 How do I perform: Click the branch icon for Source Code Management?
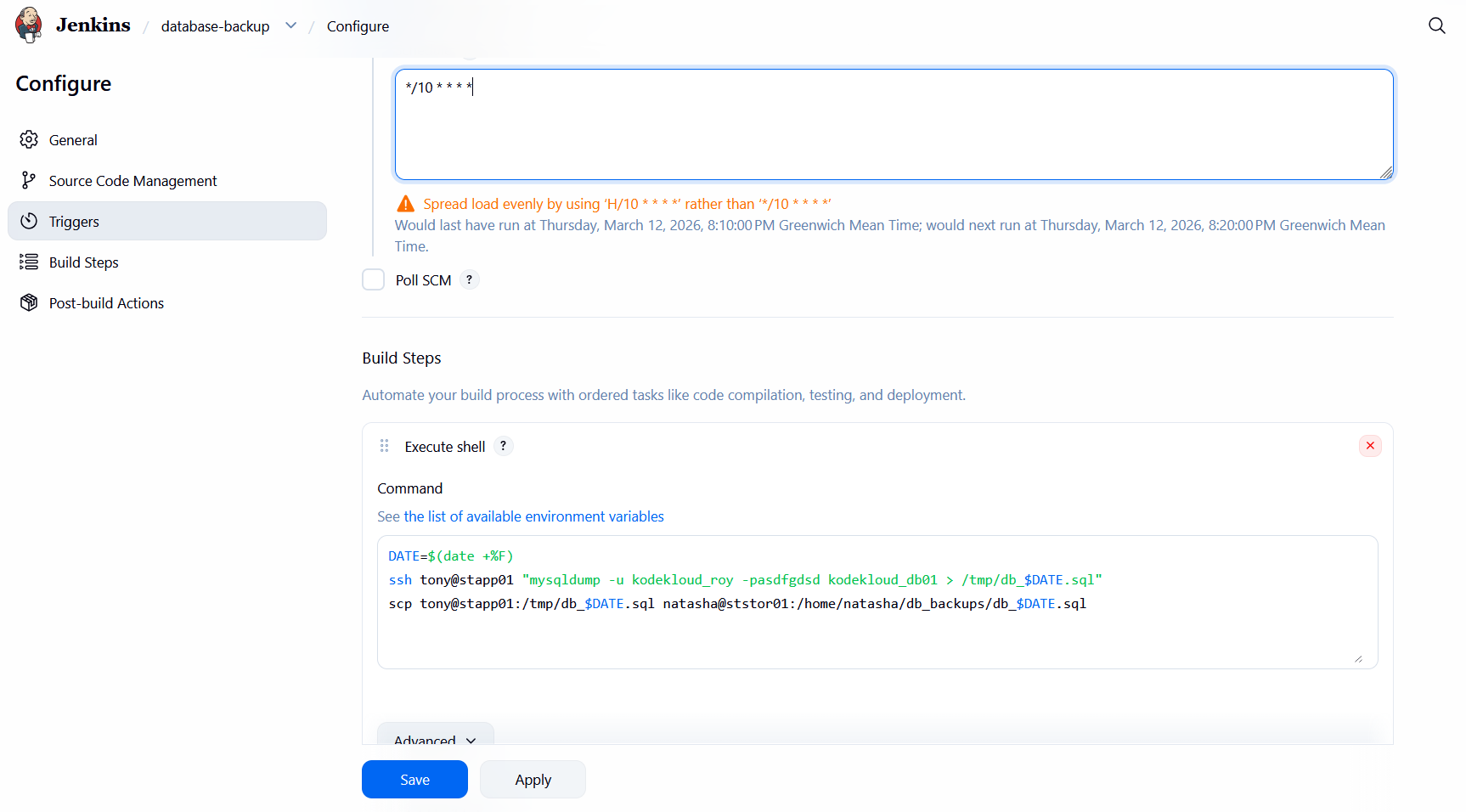pyautogui.click(x=30, y=180)
